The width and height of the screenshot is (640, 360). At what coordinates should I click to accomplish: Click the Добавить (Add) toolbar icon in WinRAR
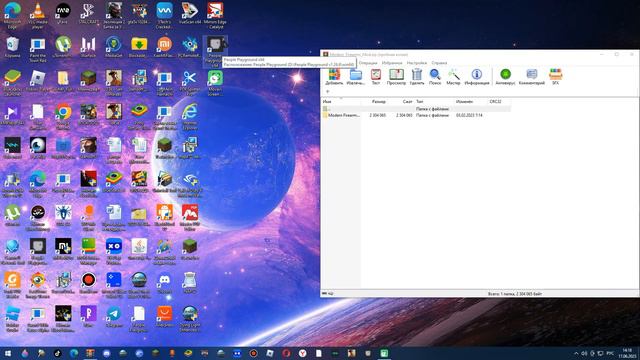coord(334,76)
